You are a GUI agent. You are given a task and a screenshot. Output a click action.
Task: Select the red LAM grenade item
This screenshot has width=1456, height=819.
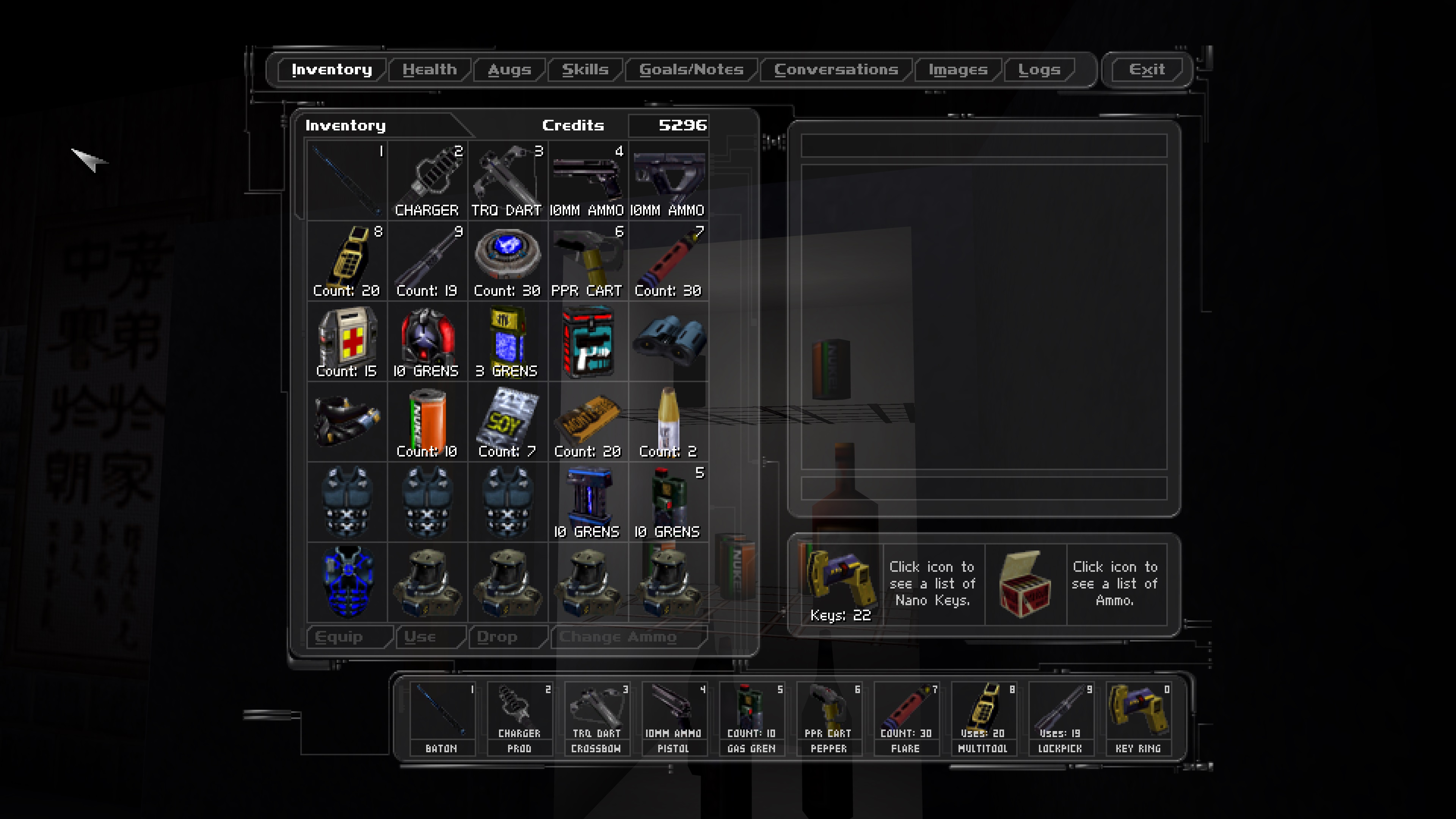(x=427, y=341)
